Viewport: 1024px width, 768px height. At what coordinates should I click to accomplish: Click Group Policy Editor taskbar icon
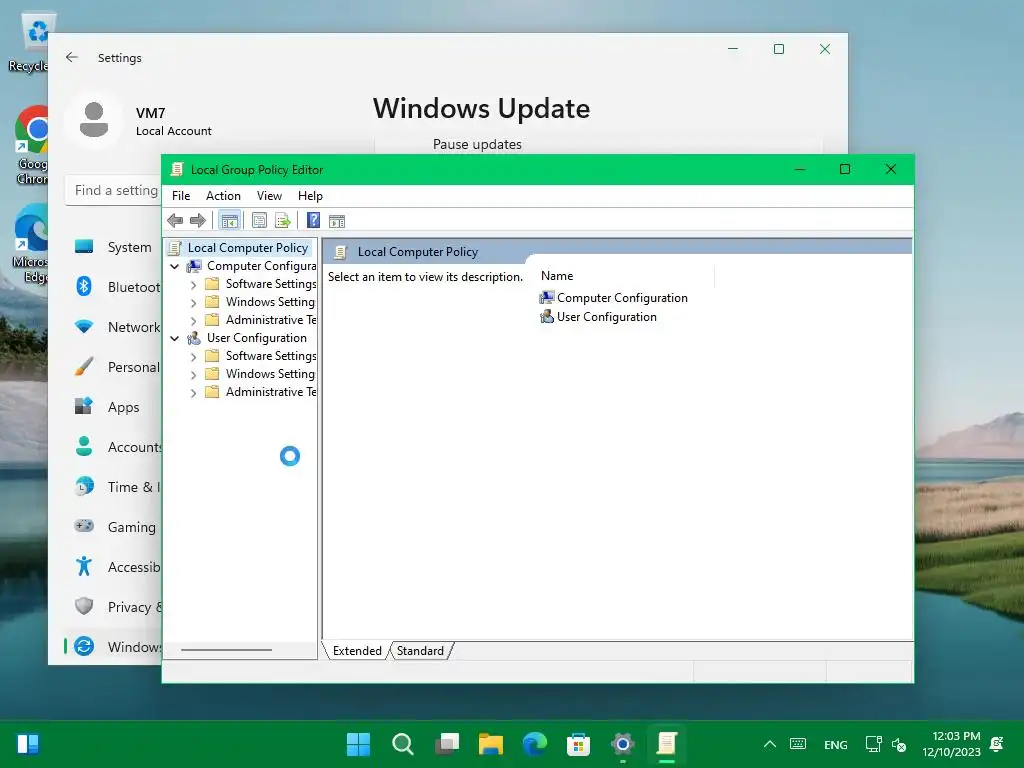pyautogui.click(x=667, y=744)
